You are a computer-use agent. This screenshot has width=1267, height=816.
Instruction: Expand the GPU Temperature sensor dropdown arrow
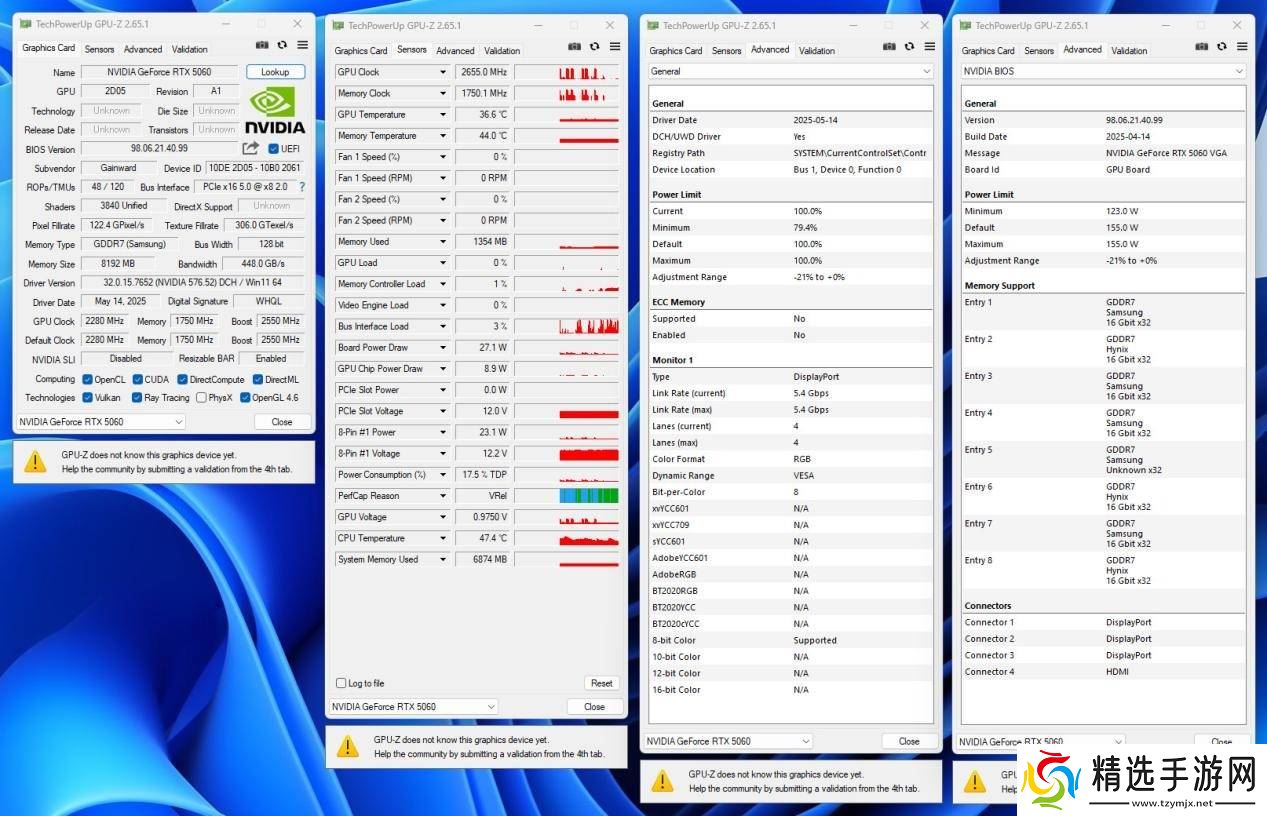[442, 115]
